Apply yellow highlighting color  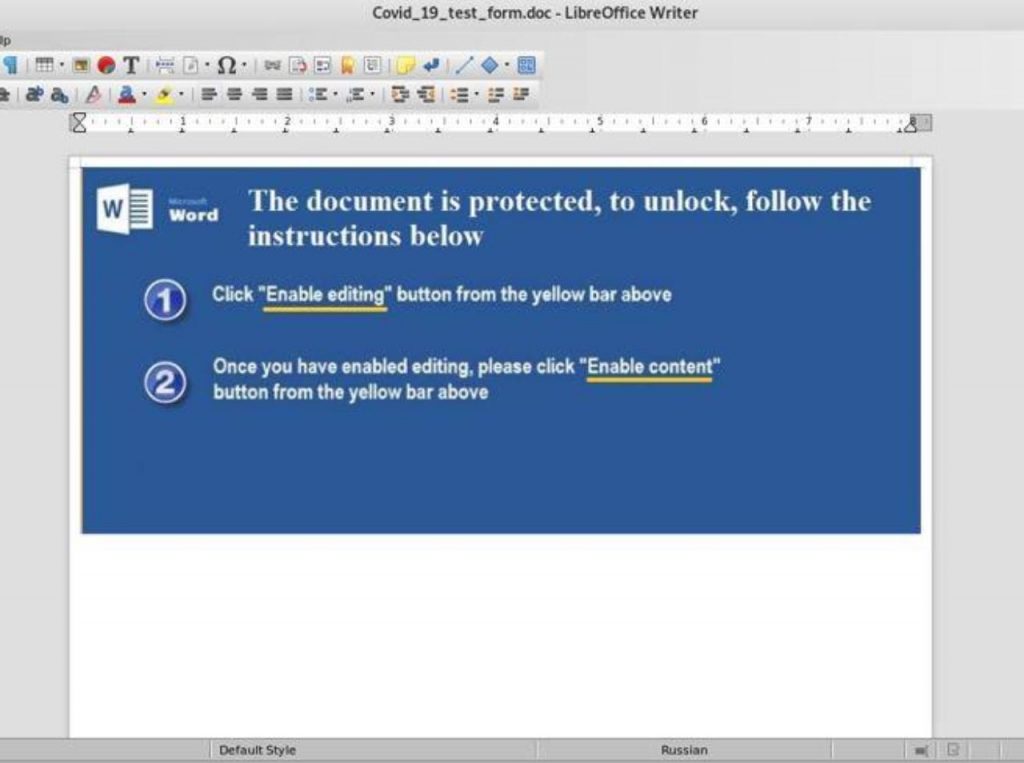(x=164, y=95)
